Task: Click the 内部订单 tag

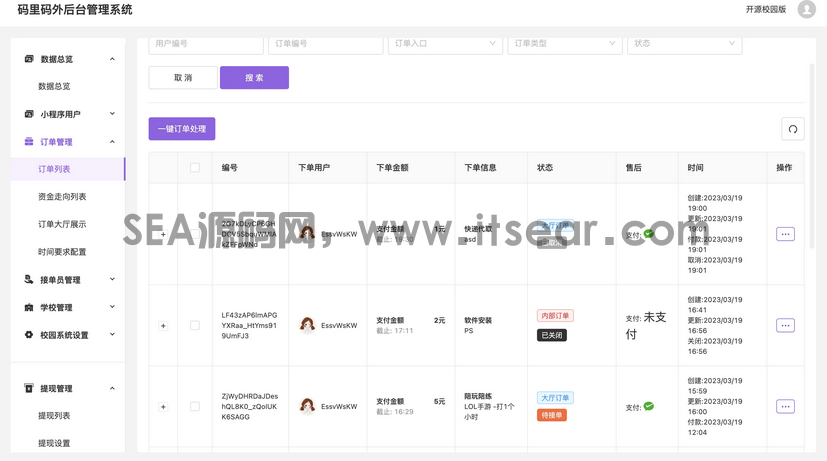Action: [555, 315]
